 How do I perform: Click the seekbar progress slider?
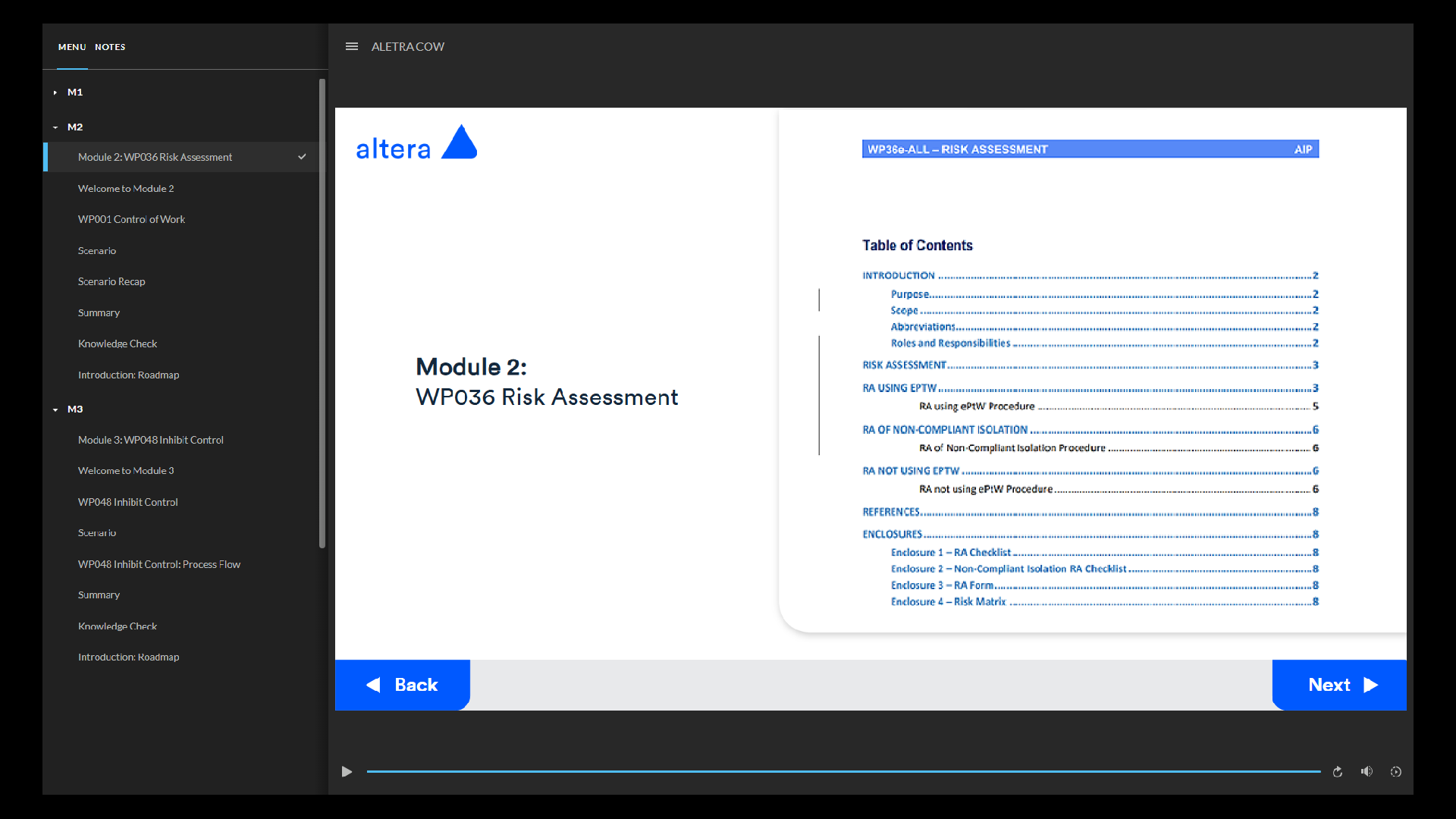click(842, 771)
